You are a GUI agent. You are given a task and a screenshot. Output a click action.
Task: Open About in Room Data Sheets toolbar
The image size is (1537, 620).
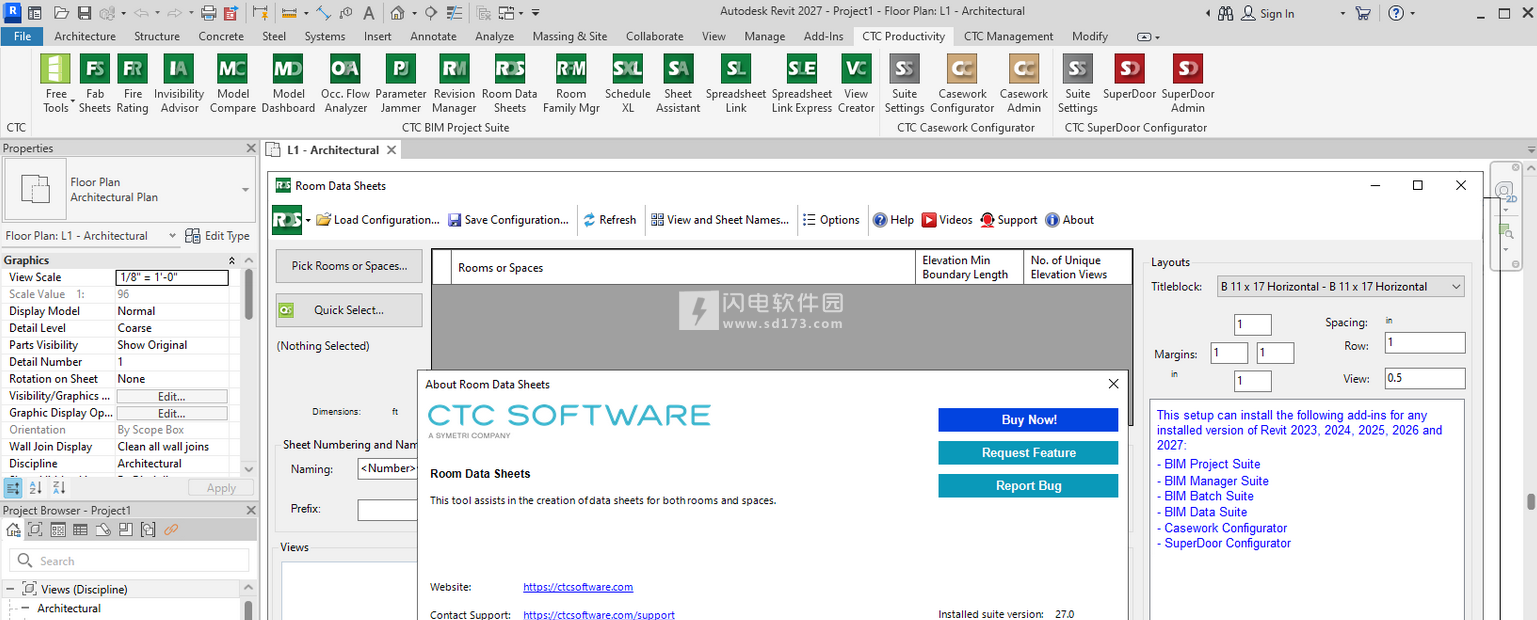click(1069, 220)
